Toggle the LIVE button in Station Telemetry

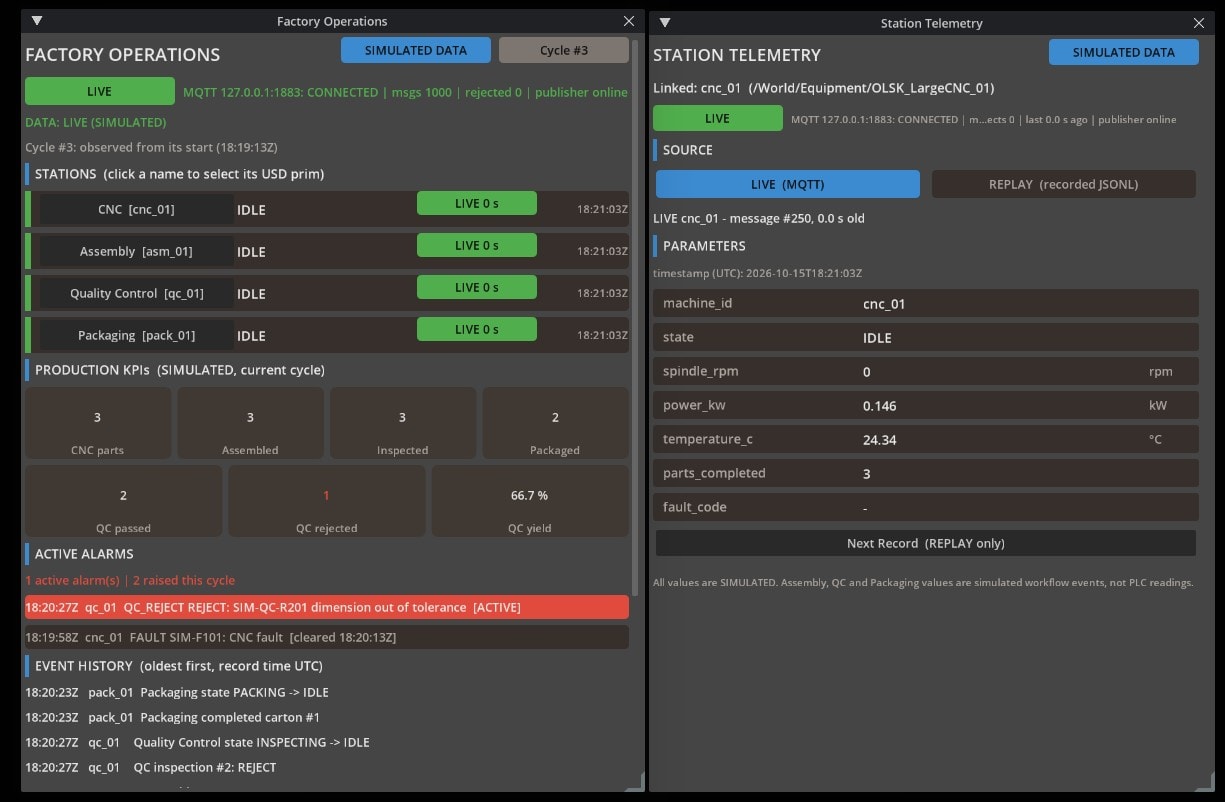(718, 118)
